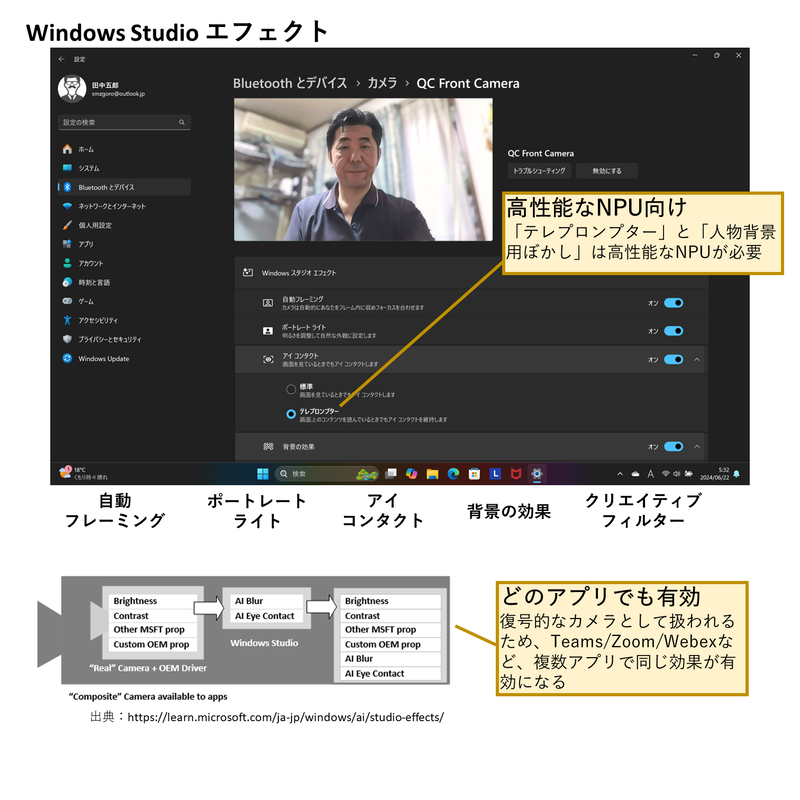Open ゲーム in the Settings navigation
The height and width of the screenshot is (800, 800).
pos(88,300)
